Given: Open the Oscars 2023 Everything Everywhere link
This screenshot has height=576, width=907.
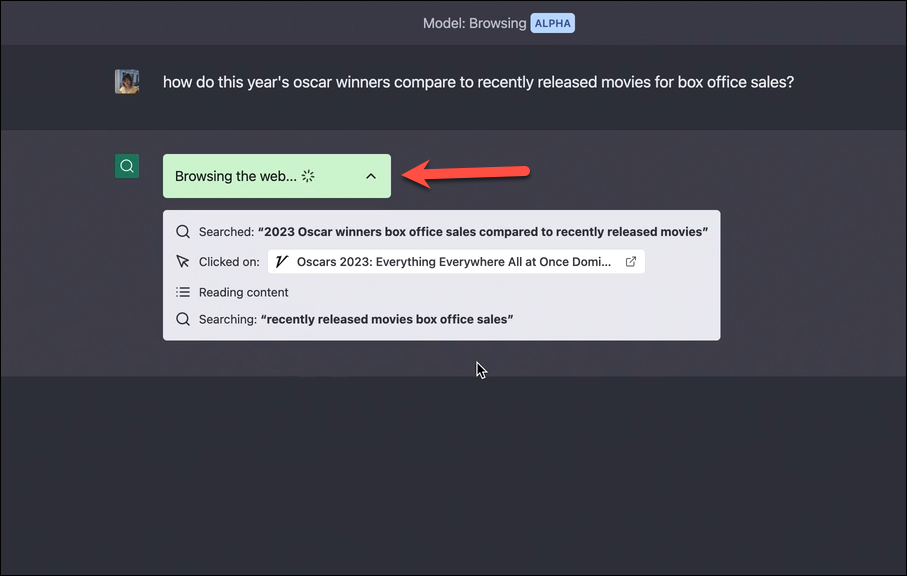Looking at the screenshot, I should (x=456, y=261).
